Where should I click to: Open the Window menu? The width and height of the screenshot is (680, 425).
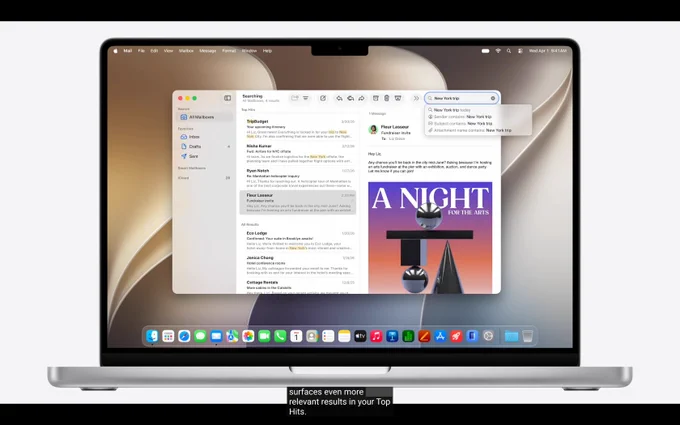pos(249,51)
